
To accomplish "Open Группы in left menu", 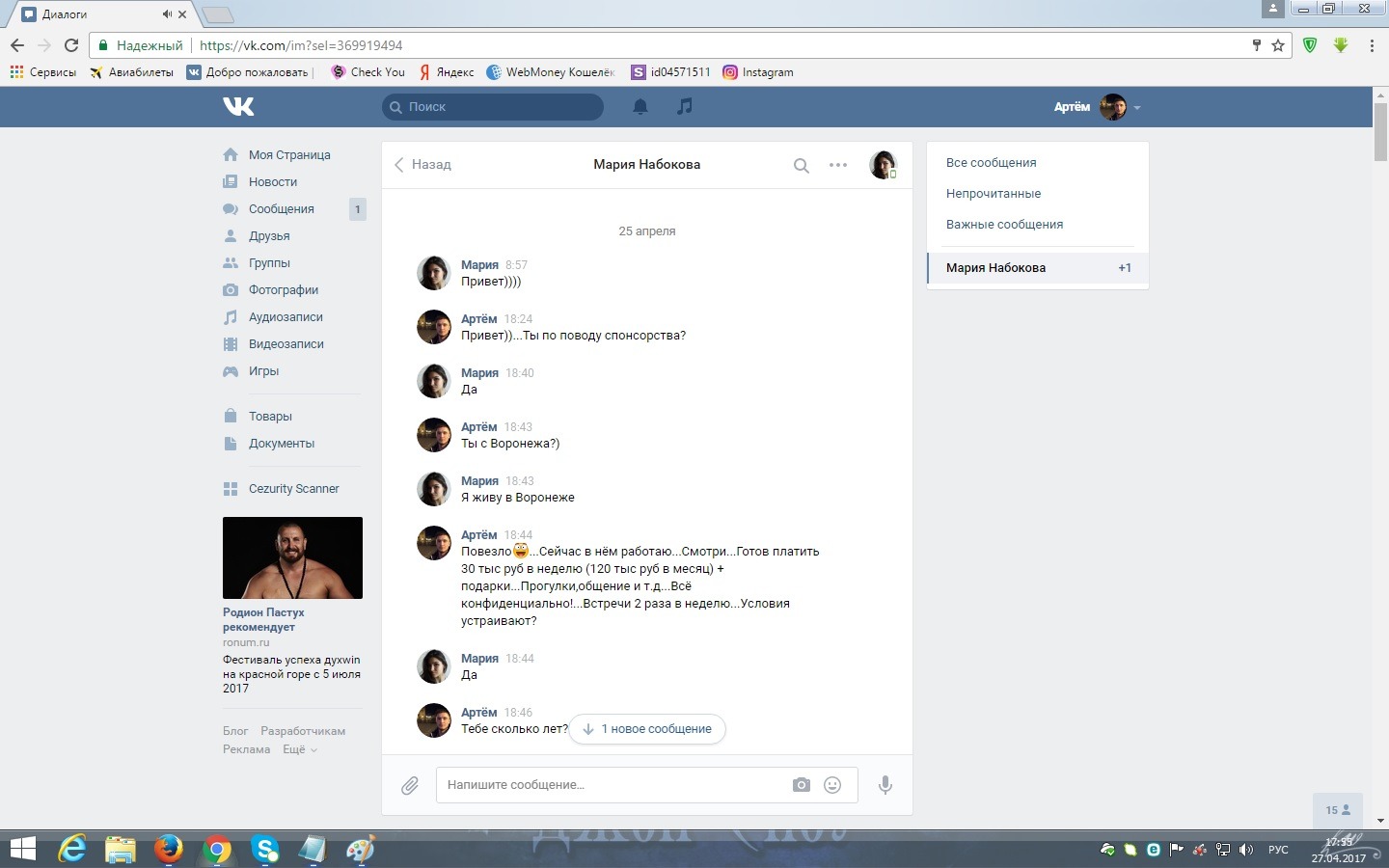I will (x=269, y=263).
